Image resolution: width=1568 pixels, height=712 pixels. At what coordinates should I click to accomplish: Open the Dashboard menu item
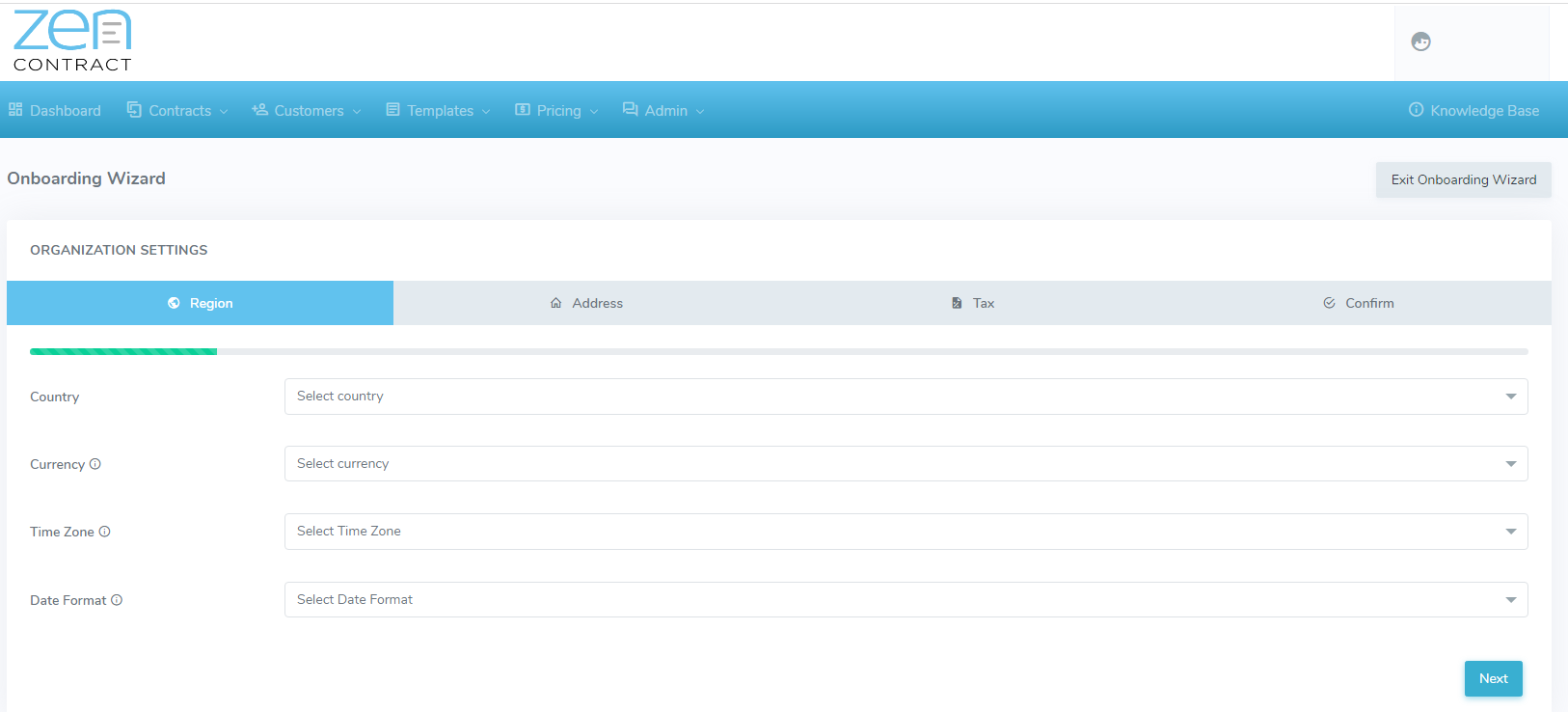tap(55, 110)
